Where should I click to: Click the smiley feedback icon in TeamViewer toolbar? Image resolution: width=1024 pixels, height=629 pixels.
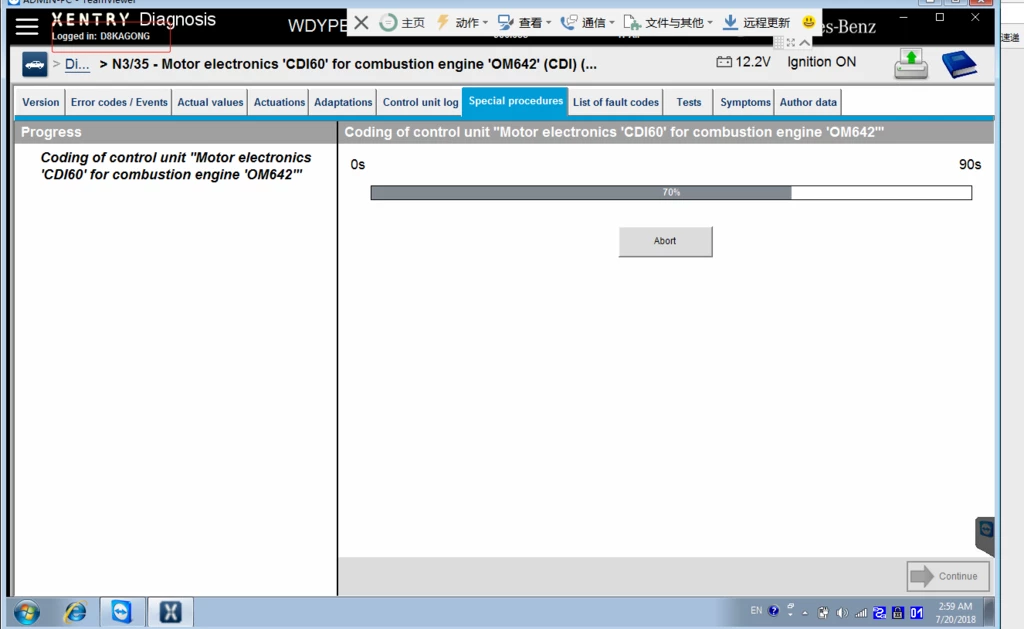tap(807, 21)
